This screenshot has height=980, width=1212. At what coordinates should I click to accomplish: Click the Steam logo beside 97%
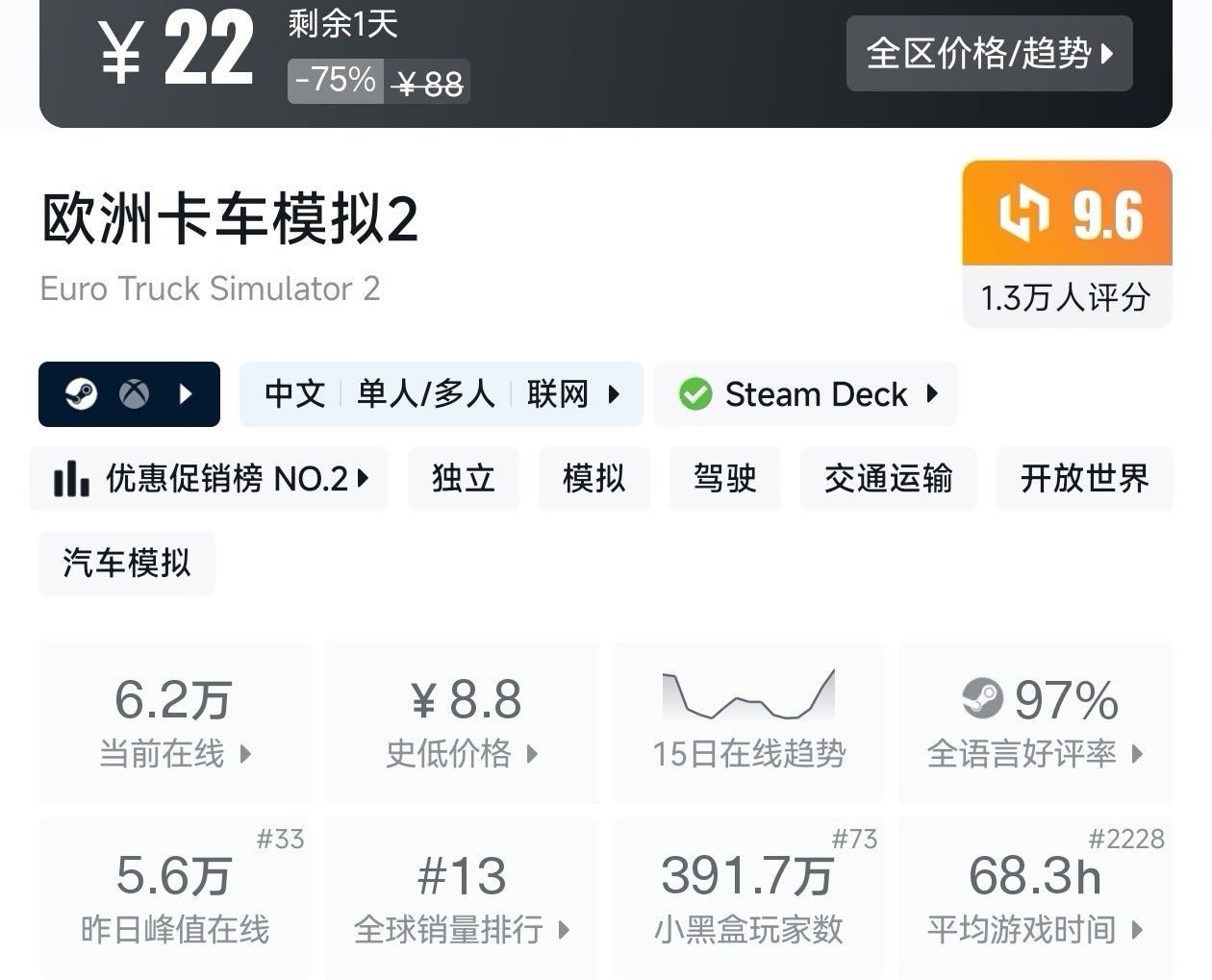[982, 699]
